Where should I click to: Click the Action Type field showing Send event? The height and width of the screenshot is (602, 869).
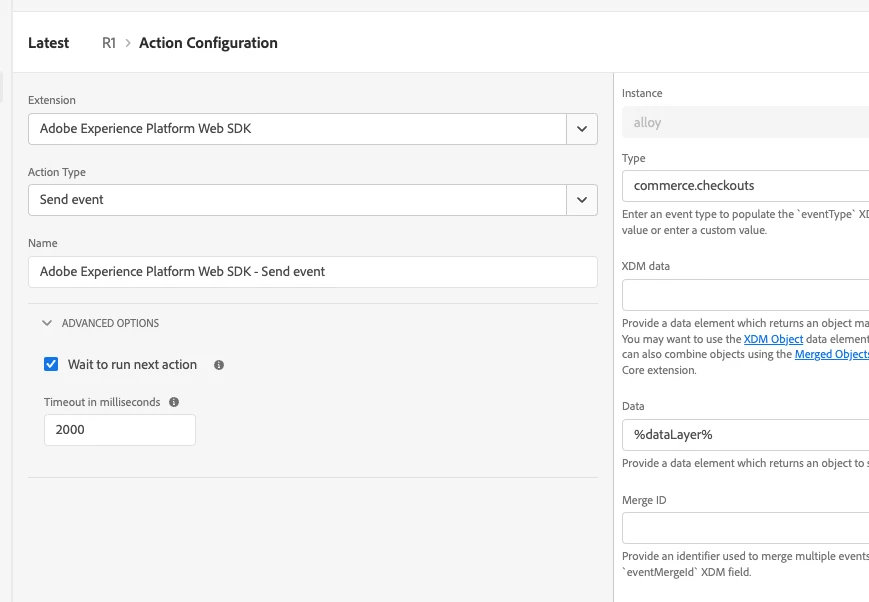coord(297,200)
